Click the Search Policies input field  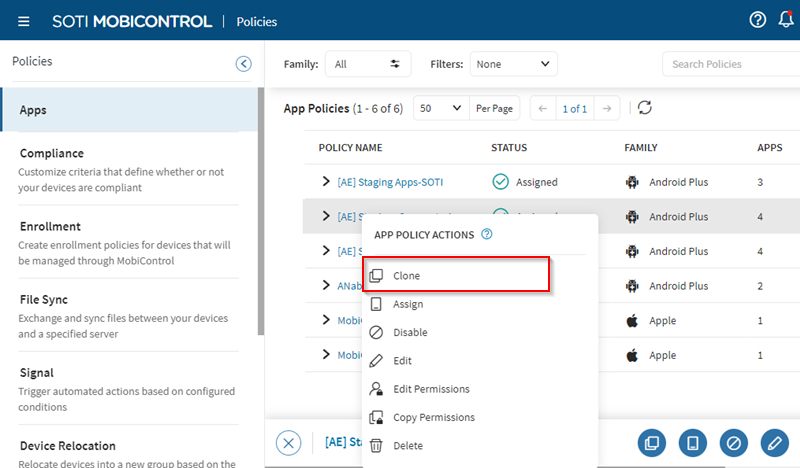(730, 64)
